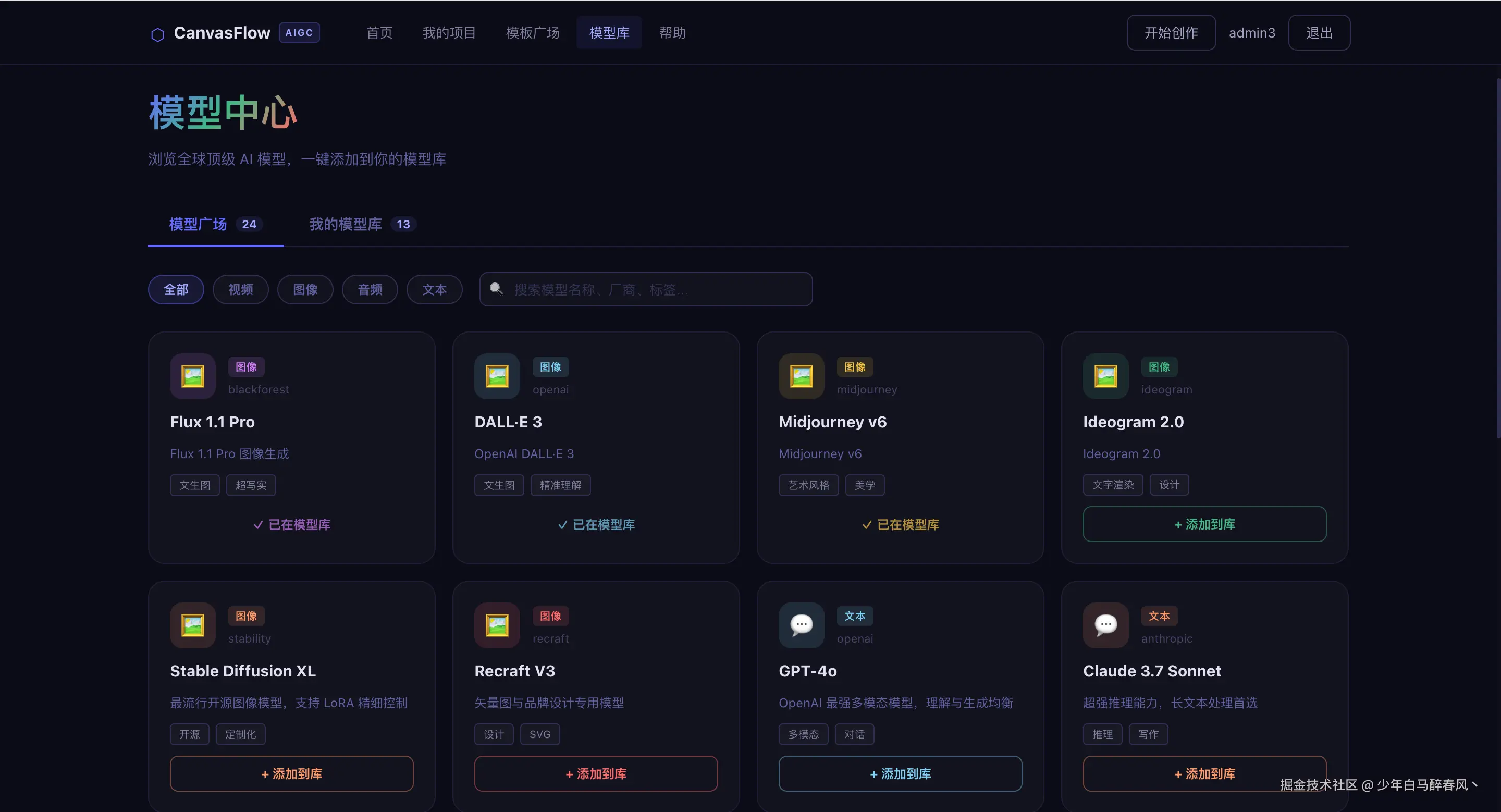The image size is (1501, 812).
Task: Click the 对话 tag on GPT-4o
Action: coord(854,734)
